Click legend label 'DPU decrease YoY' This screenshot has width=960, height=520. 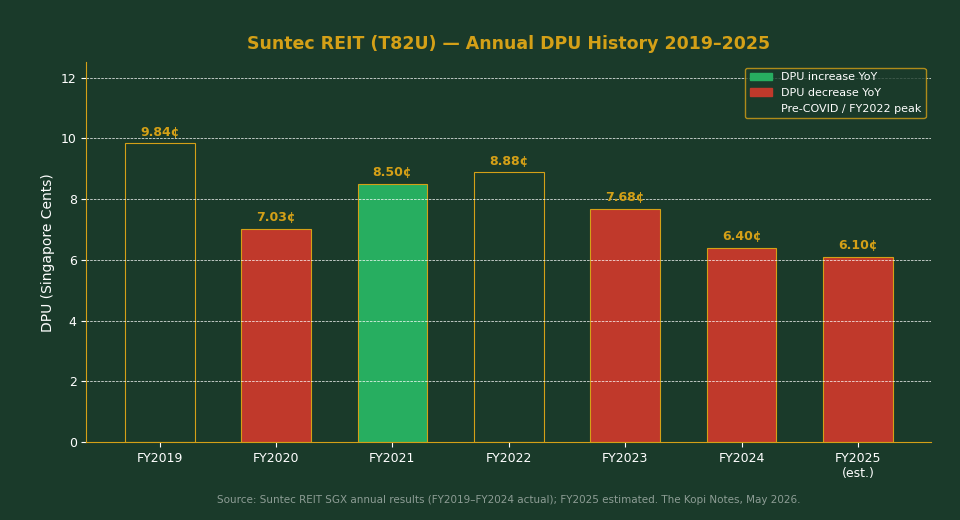(831, 92)
